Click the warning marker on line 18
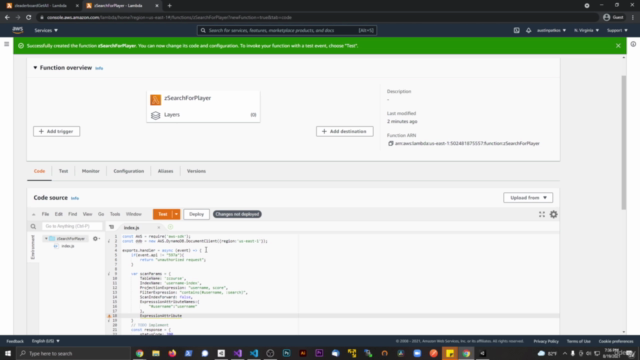The image size is (640, 360). coord(109,316)
